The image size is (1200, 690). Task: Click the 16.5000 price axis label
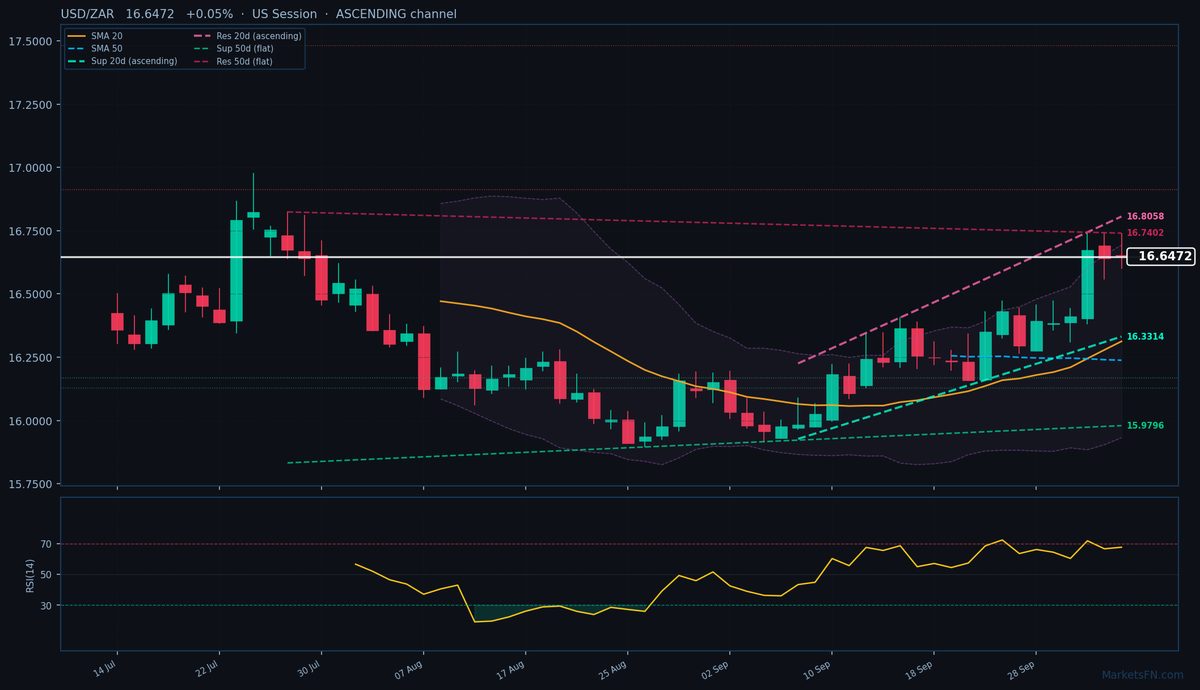click(x=30, y=294)
